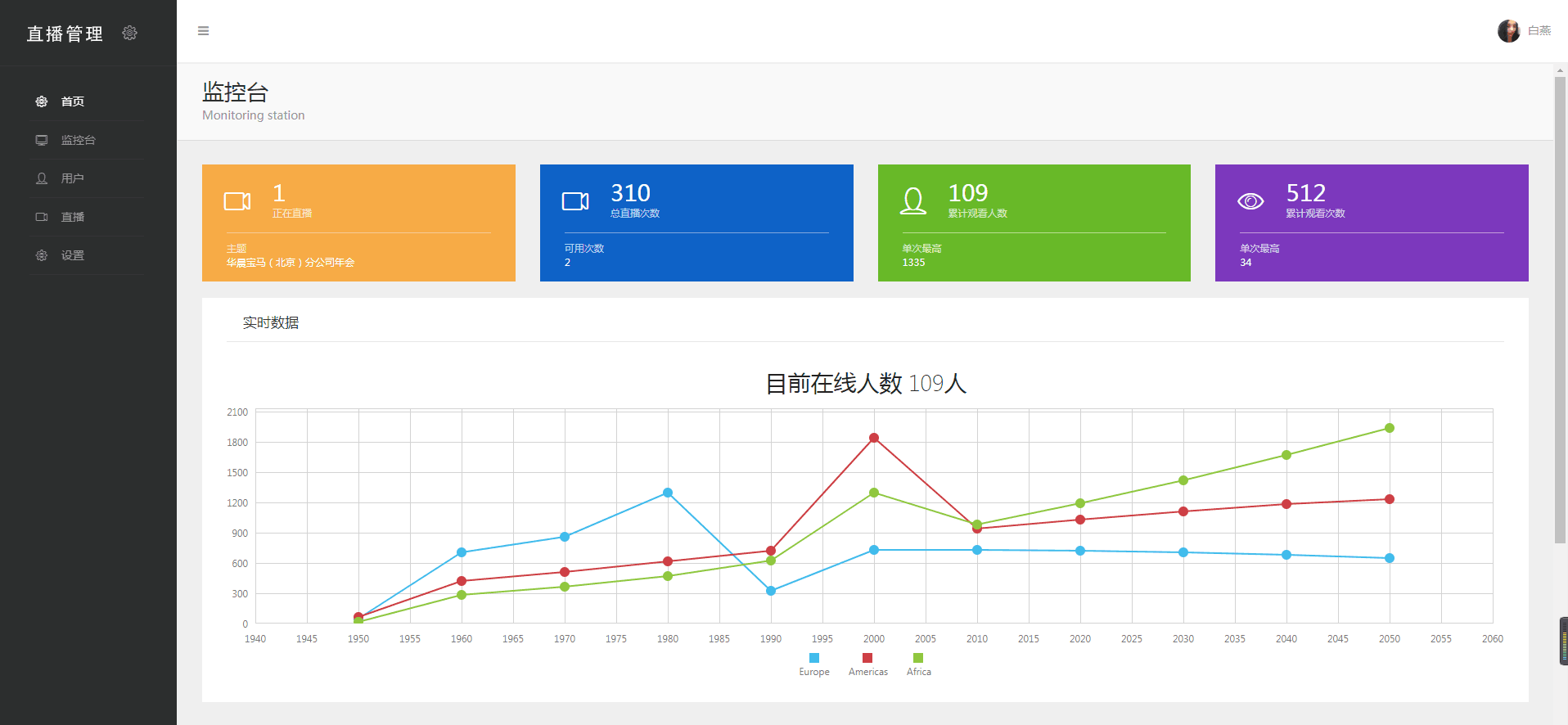1568x725 pixels.
Task: Click the eye icon on purple 累计观看次数 card
Action: point(1250,201)
